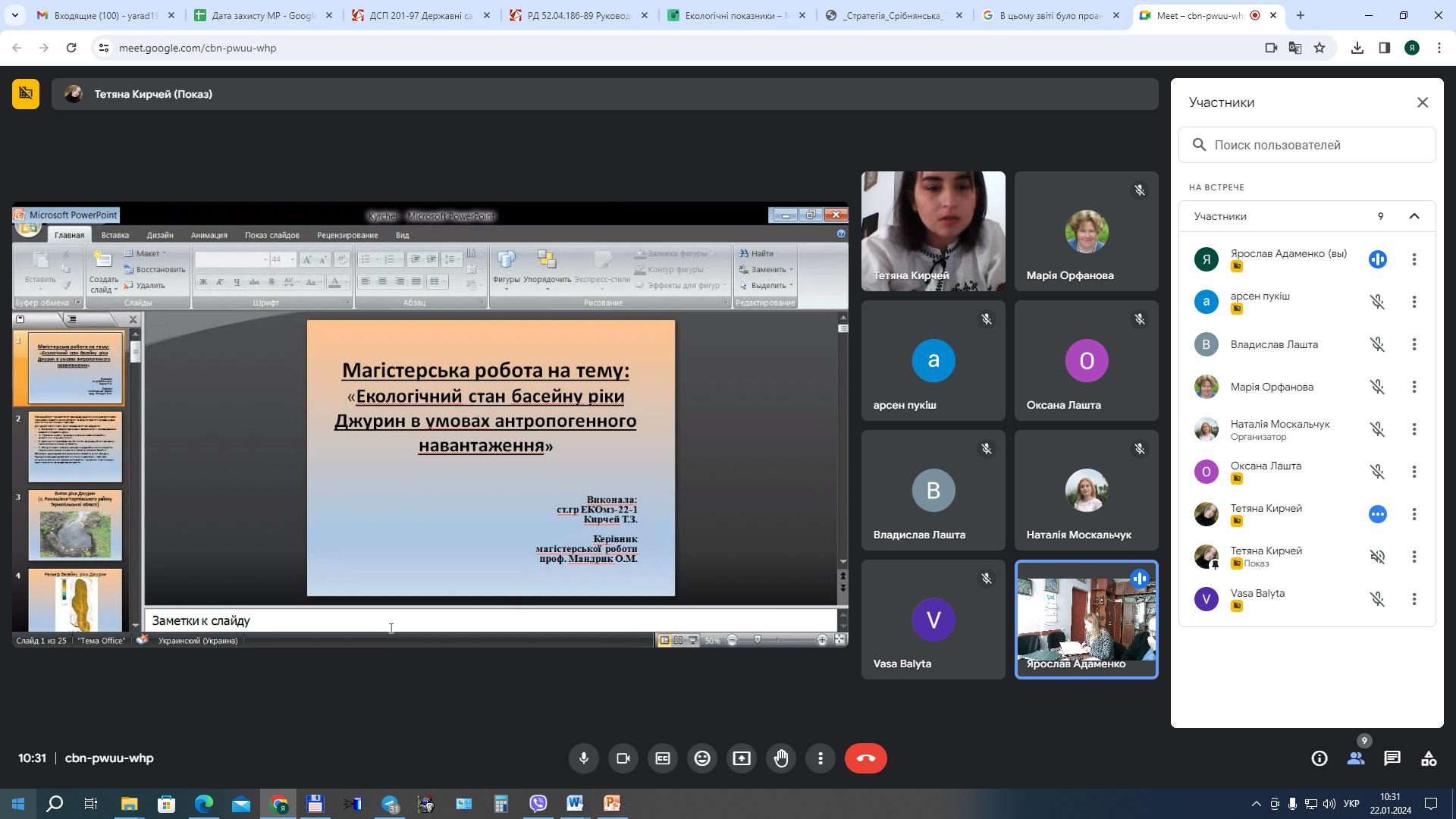The image size is (1456, 819).
Task: Switch to the Дата захисту МР tab
Action: 262,15
